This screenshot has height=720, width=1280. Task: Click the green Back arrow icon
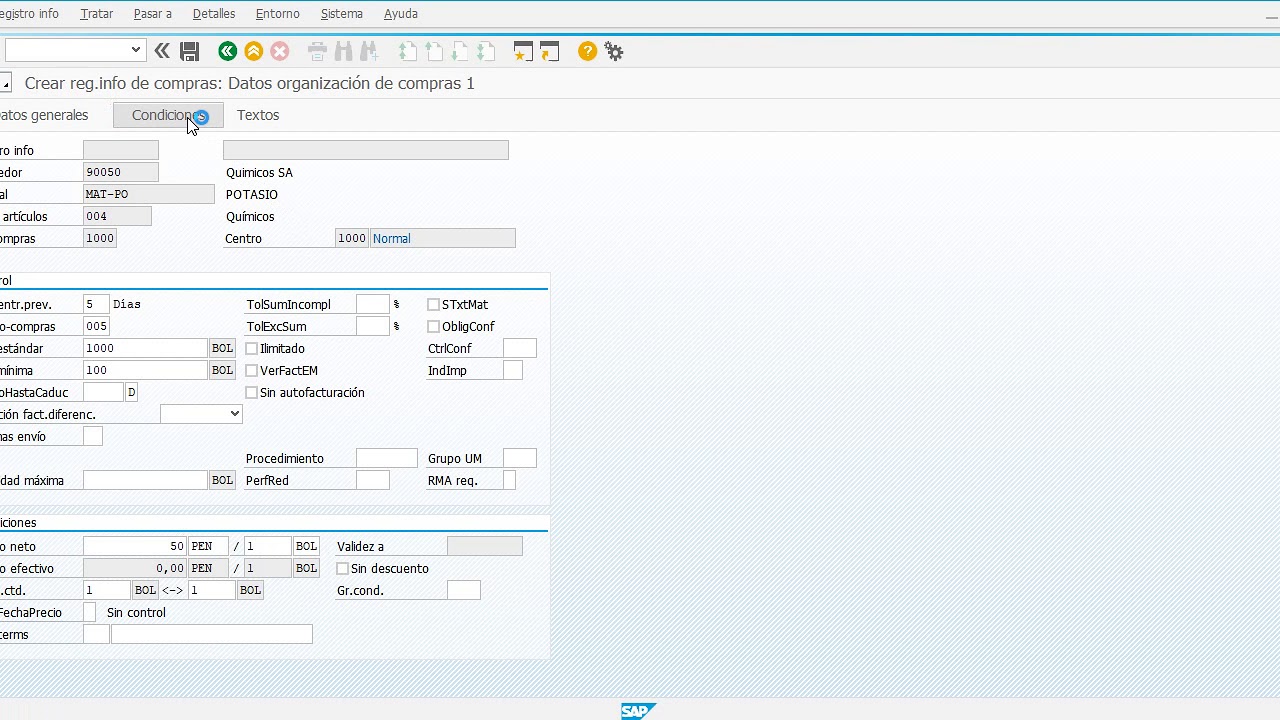[227, 51]
